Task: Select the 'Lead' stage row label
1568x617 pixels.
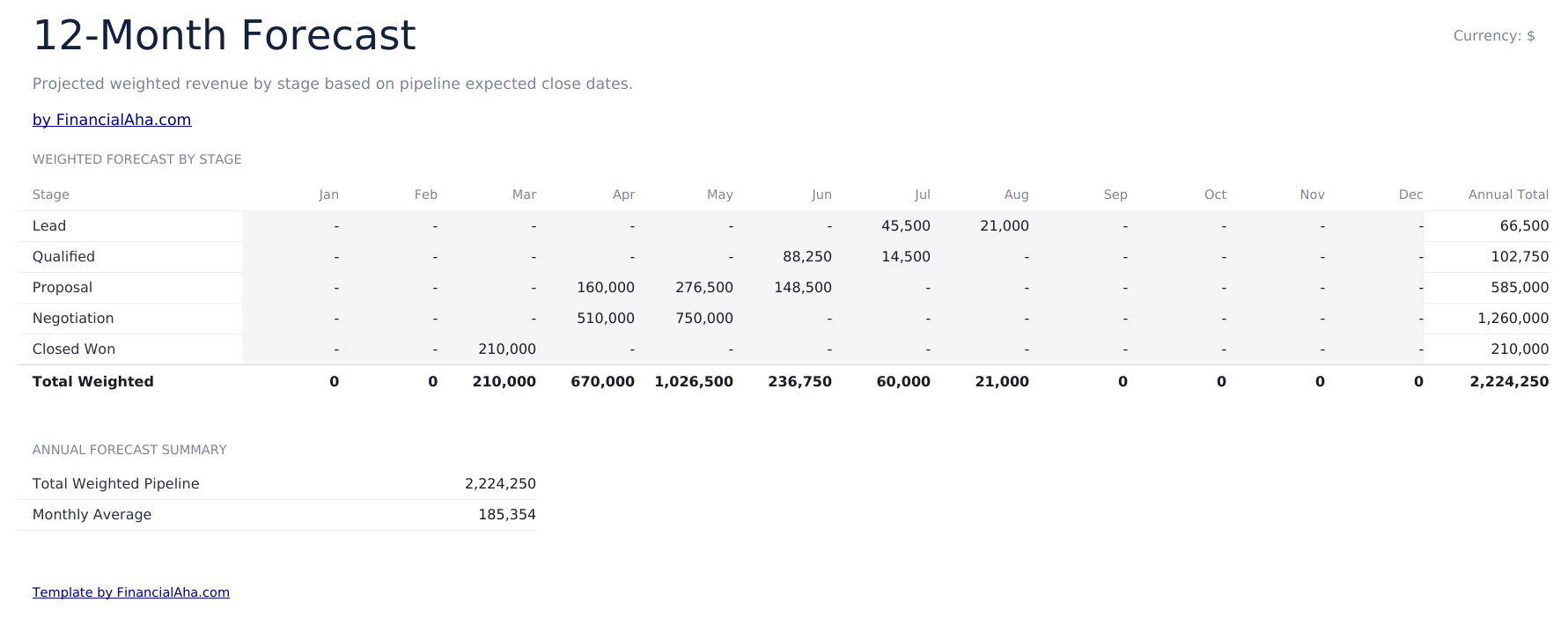Action: pyautogui.click(x=49, y=226)
